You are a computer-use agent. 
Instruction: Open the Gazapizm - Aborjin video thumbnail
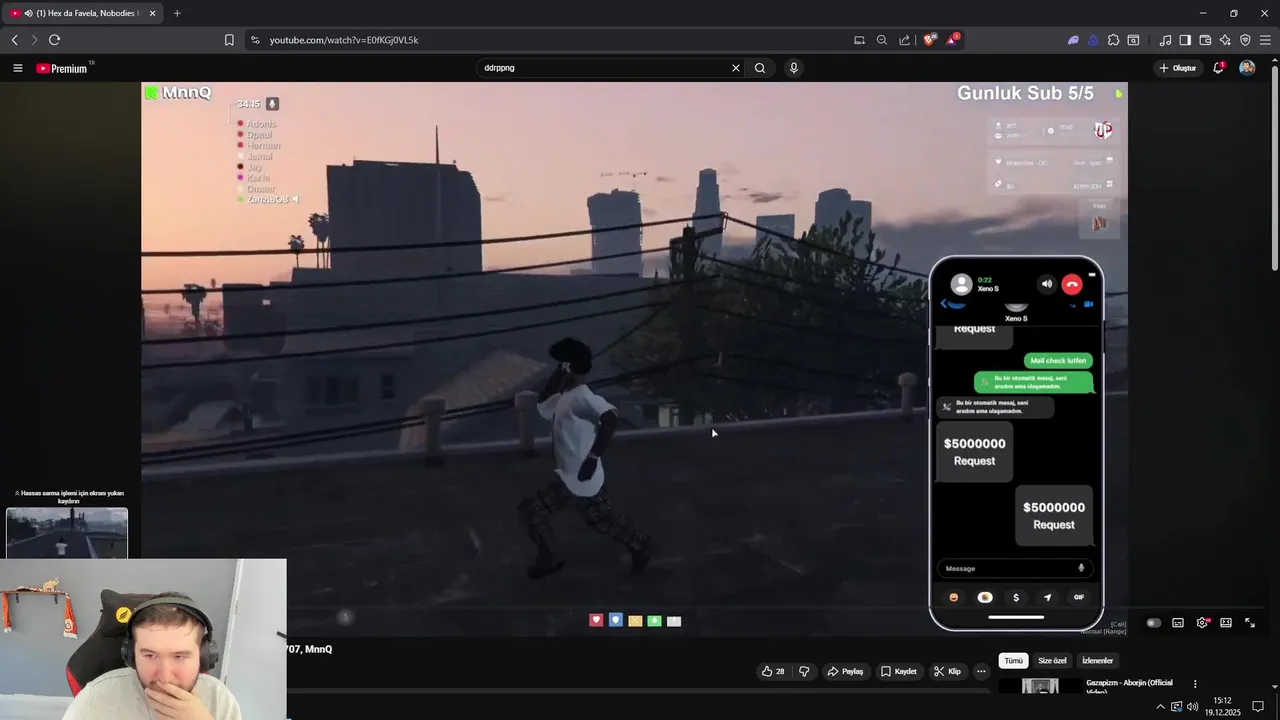click(1040, 686)
